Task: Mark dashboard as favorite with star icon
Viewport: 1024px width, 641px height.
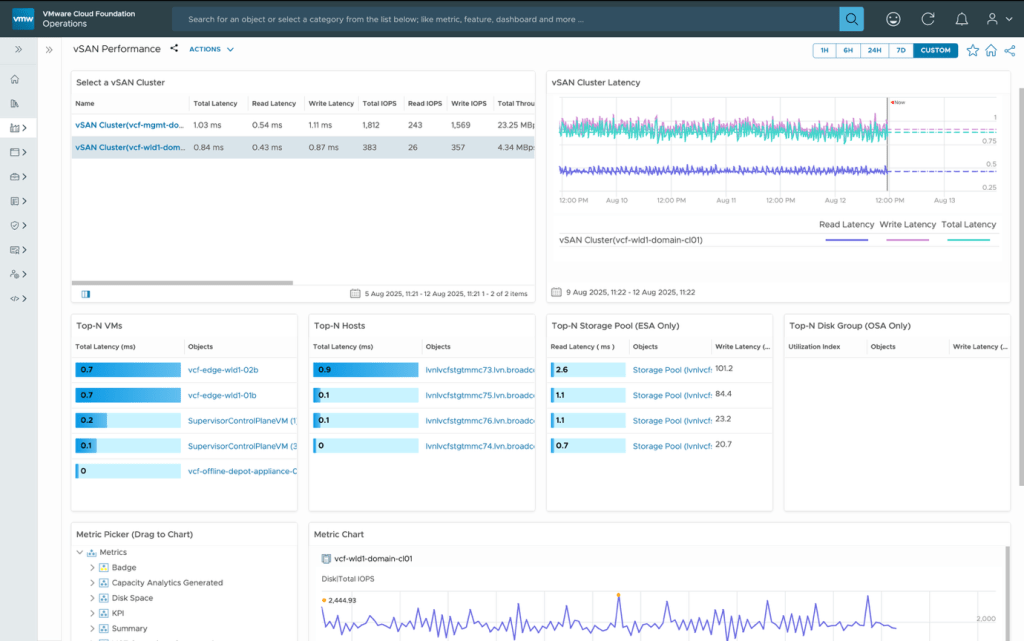Action: [972, 51]
